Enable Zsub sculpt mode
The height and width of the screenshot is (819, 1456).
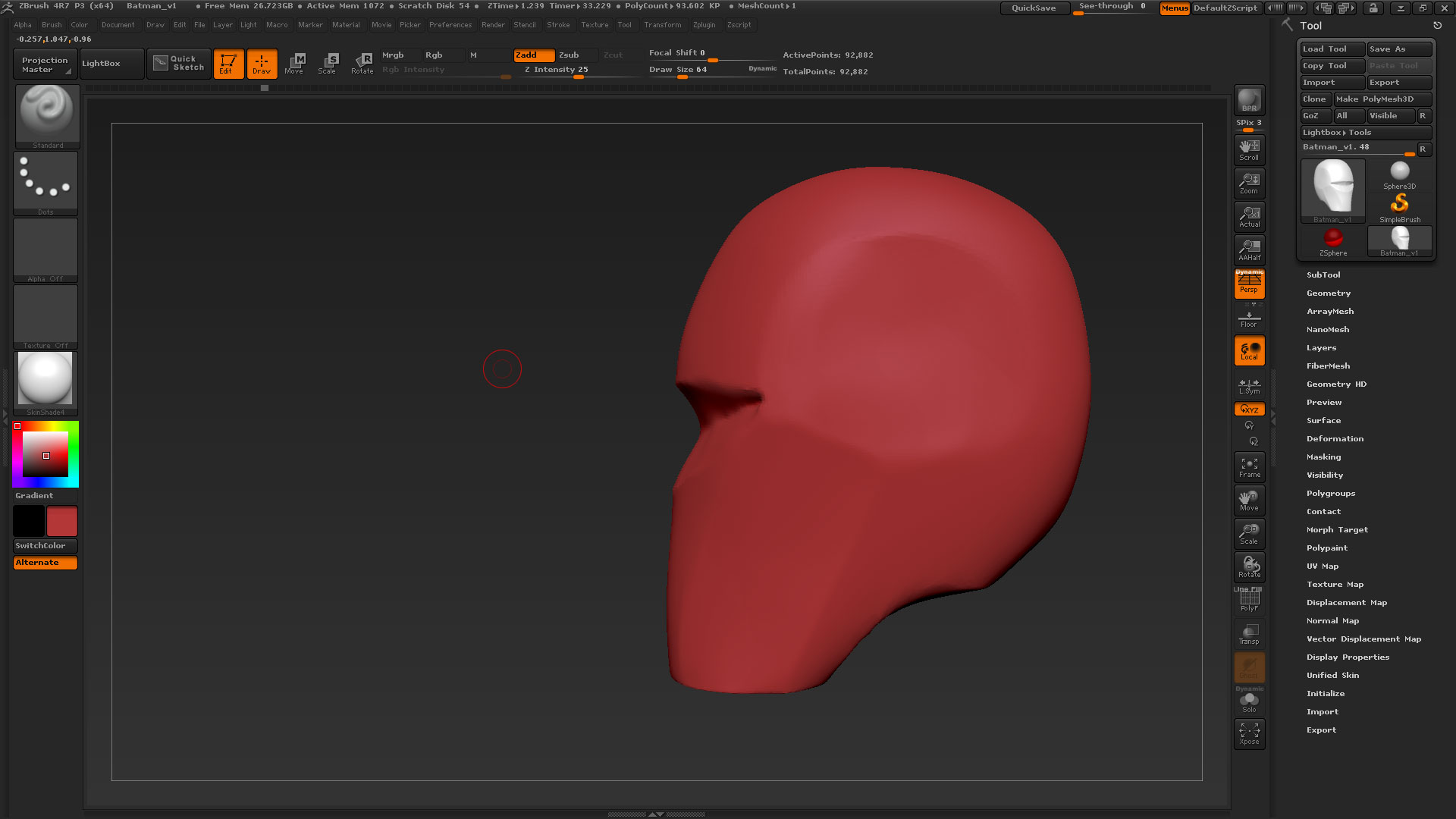click(569, 55)
